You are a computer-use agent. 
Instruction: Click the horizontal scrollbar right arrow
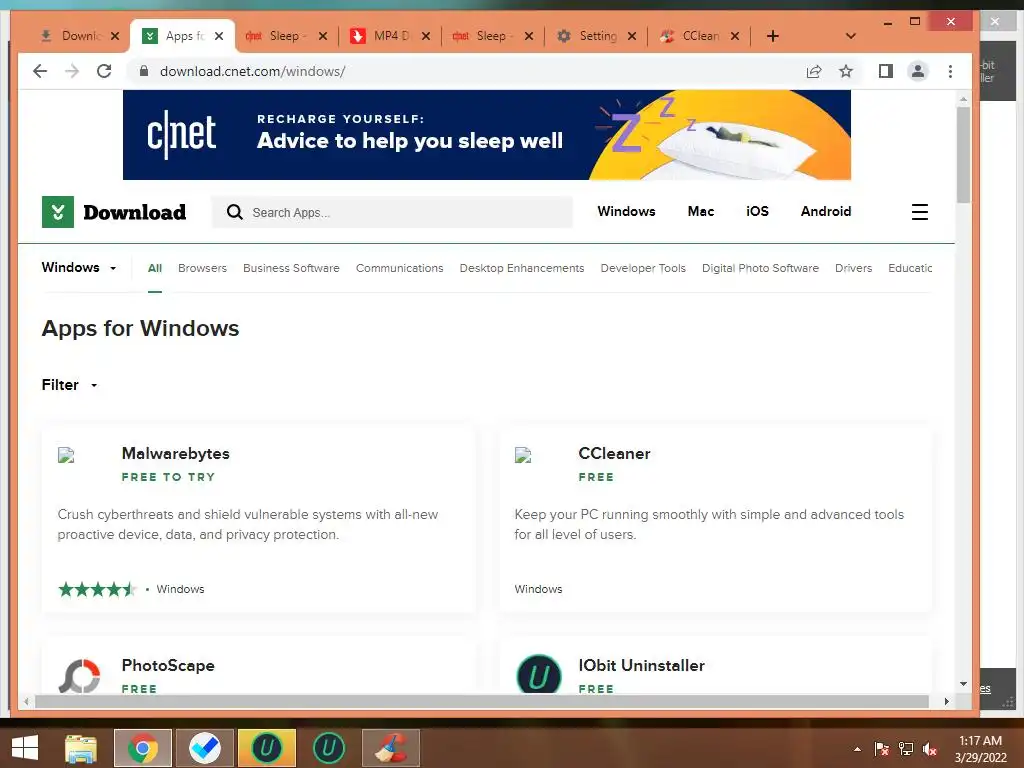(x=946, y=701)
